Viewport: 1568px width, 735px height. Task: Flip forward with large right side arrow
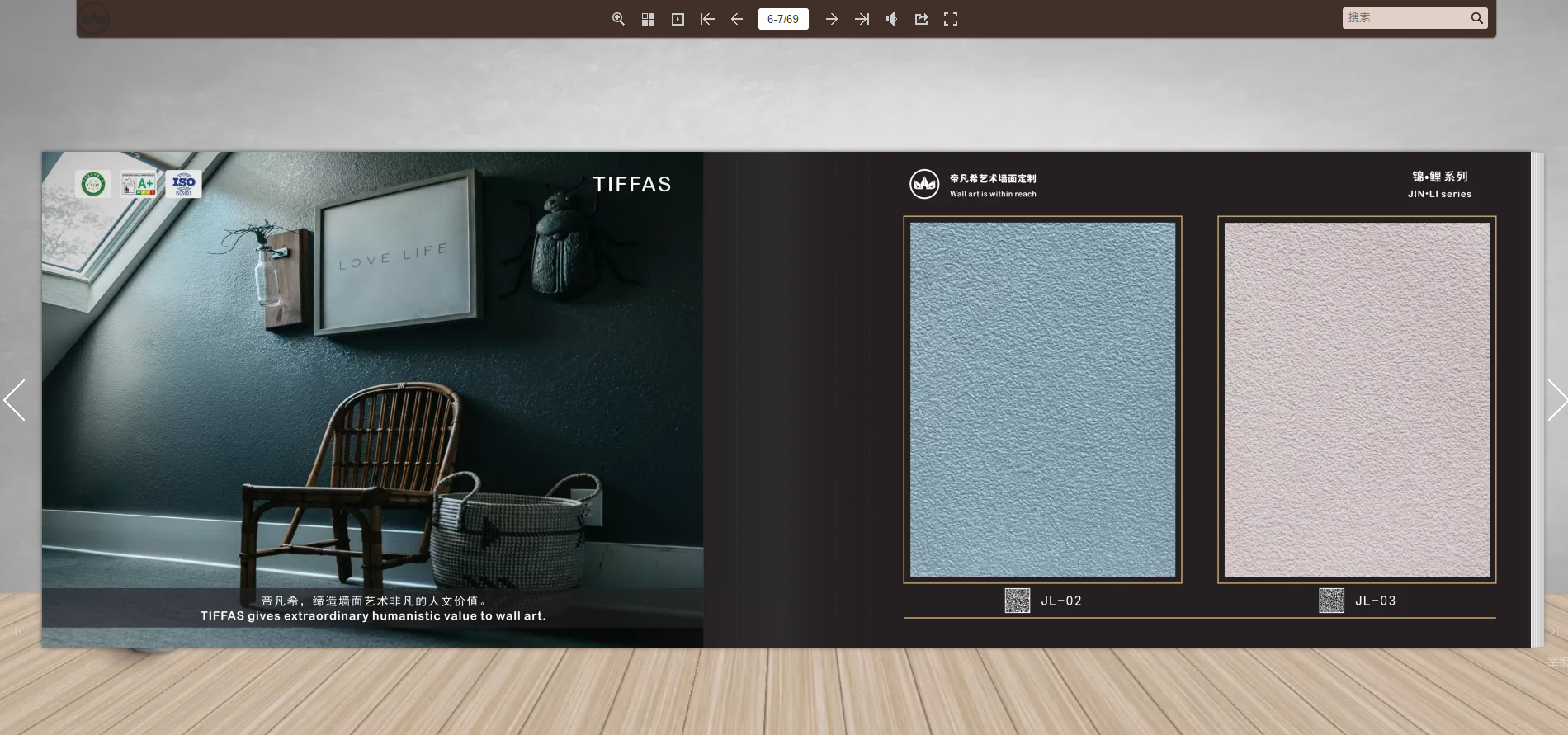point(1556,400)
